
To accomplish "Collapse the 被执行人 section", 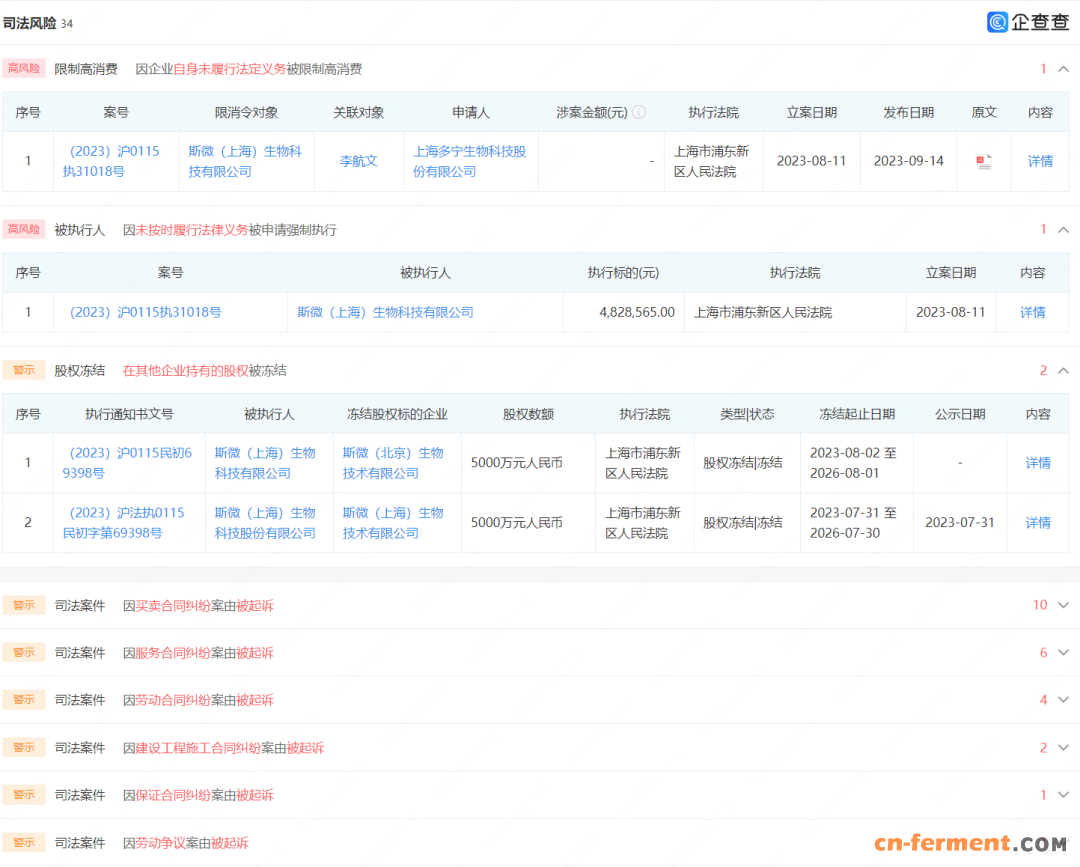I will (1063, 230).
